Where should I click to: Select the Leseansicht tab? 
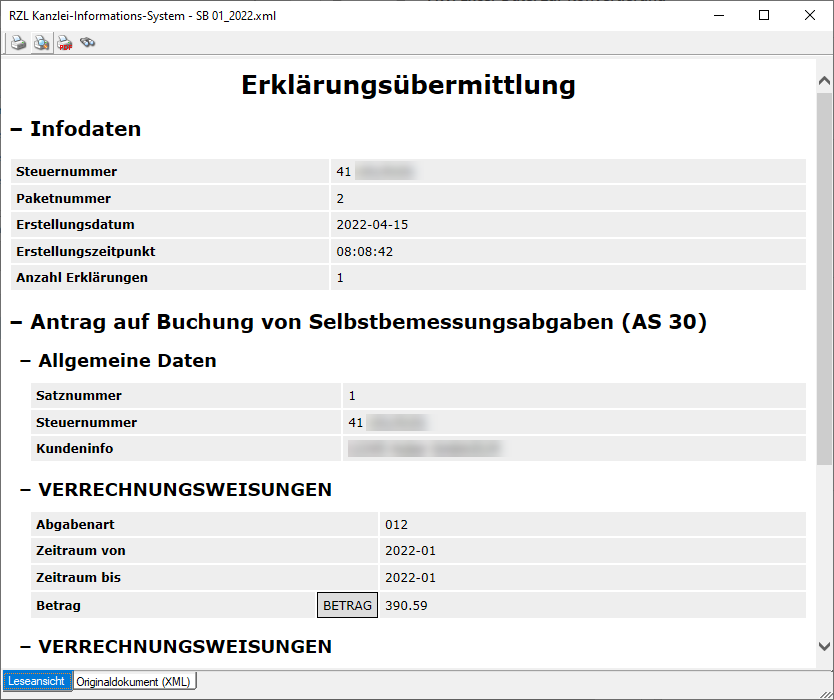37,682
